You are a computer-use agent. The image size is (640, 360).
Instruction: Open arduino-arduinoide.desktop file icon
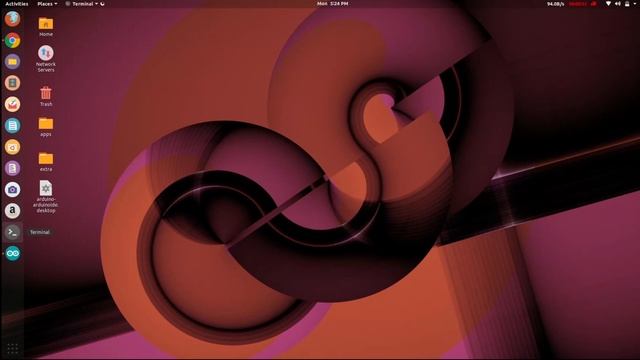point(46,197)
